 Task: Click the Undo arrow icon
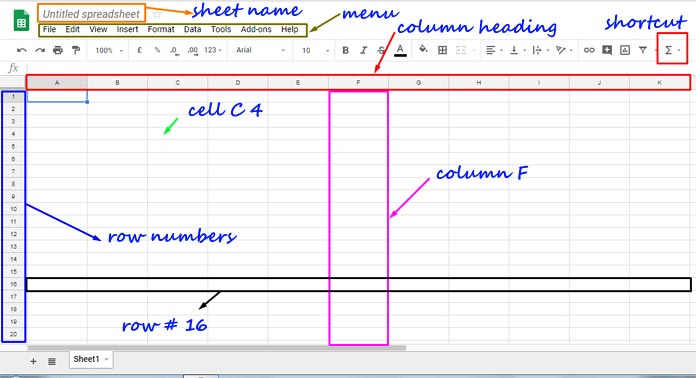(x=21, y=50)
